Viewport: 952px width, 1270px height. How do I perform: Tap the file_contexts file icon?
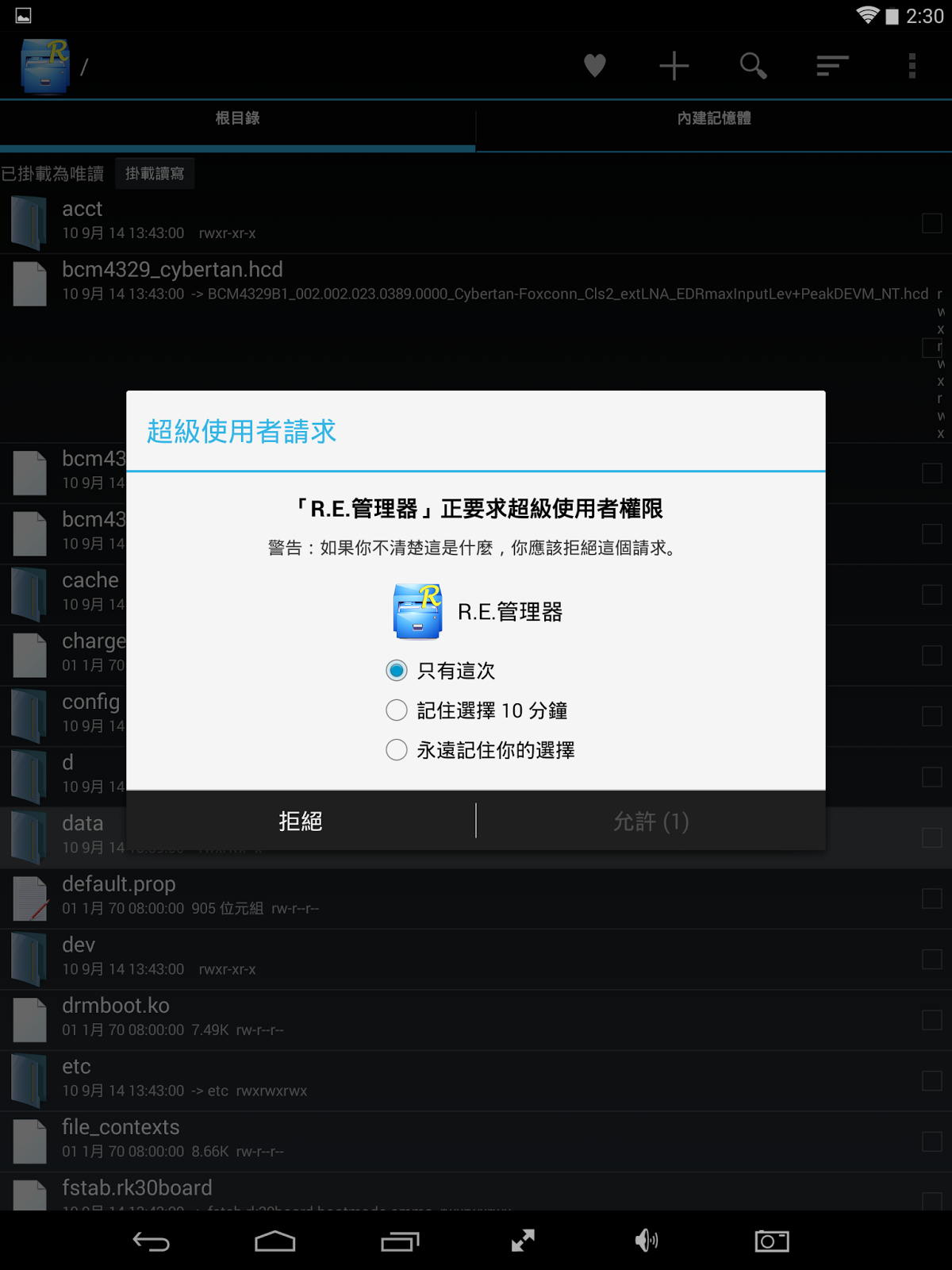(x=29, y=1141)
